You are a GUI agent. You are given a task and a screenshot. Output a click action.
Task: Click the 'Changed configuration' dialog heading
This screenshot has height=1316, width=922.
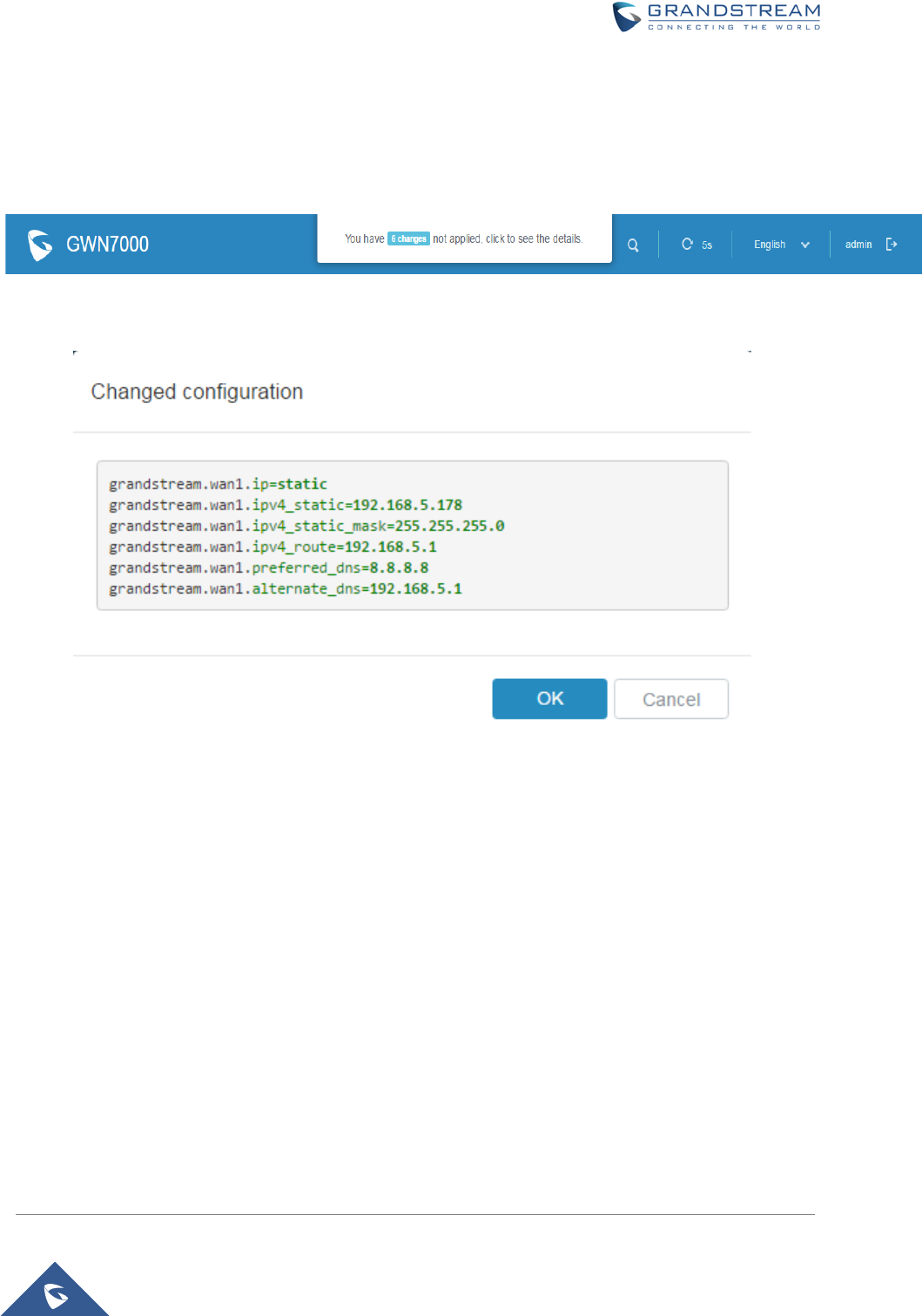click(x=197, y=392)
